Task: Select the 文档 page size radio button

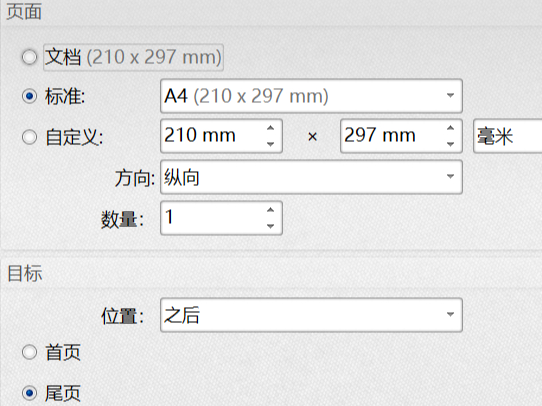Action: pyautogui.click(x=29, y=57)
